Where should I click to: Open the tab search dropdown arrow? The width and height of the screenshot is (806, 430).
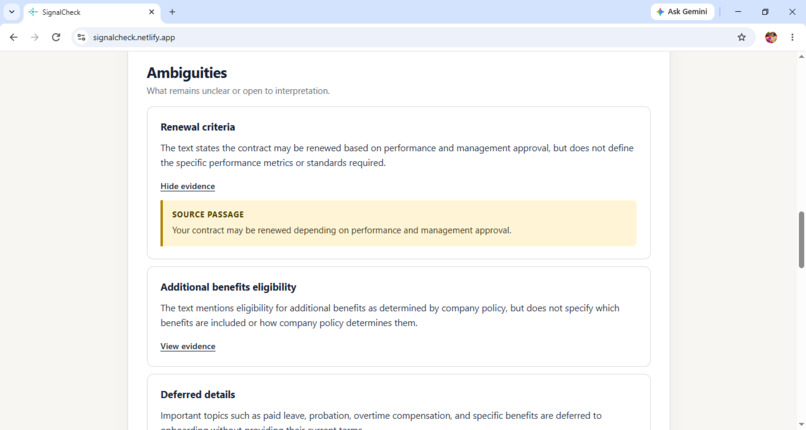(11, 12)
